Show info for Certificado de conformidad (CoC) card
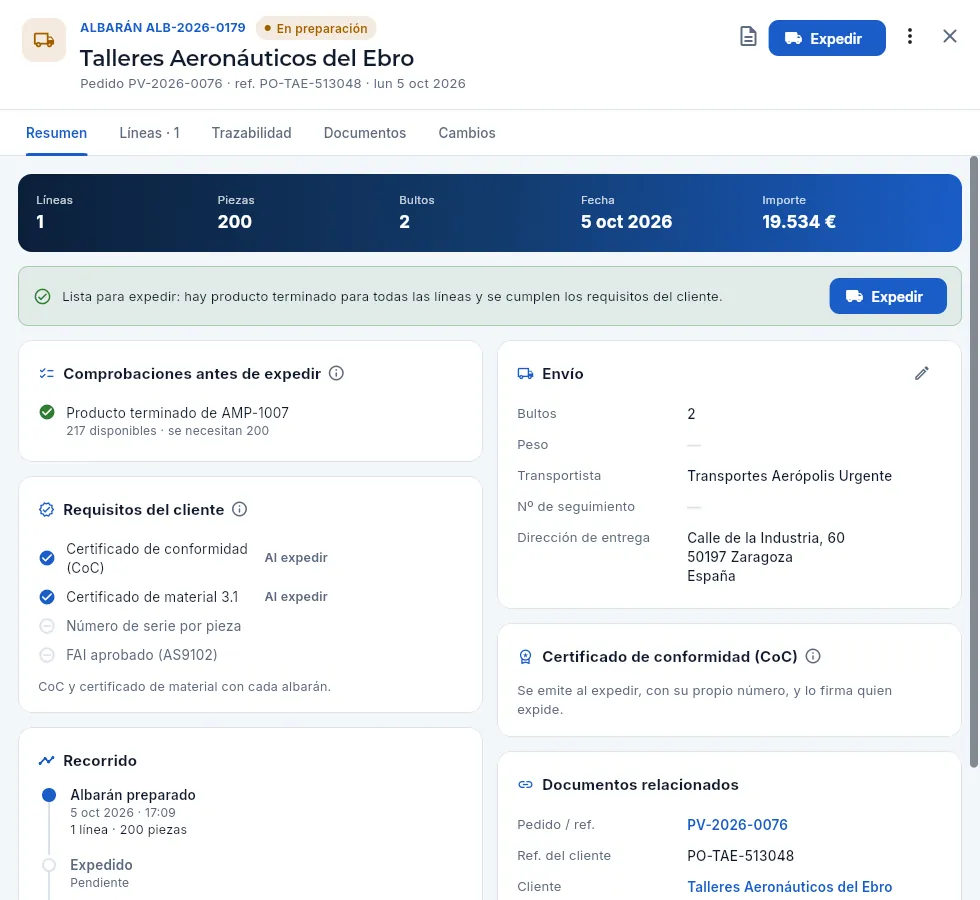 click(x=813, y=656)
